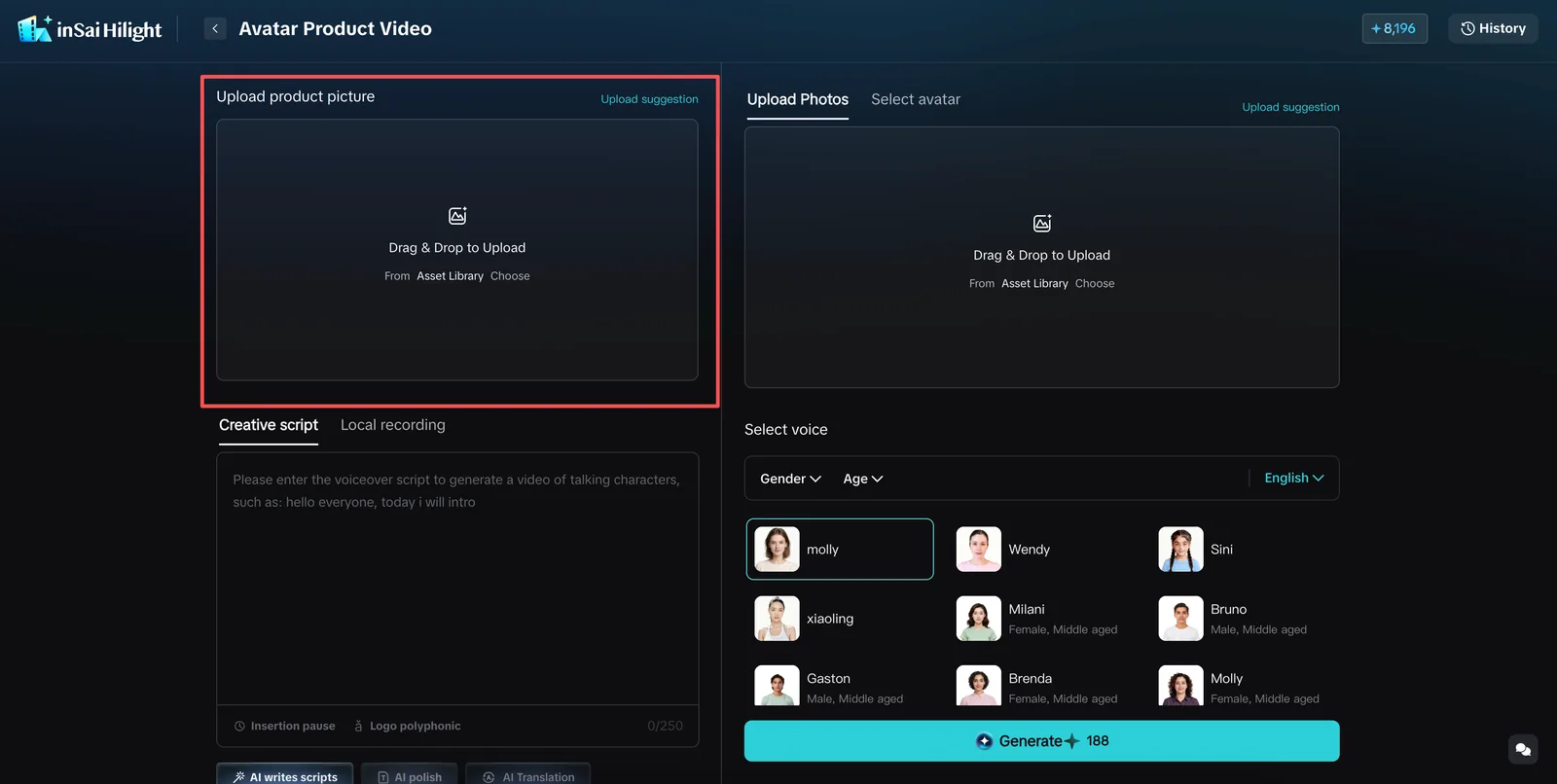The image size is (1557, 784).
Task: Expand the Gender filter dropdown
Action: coord(790,479)
